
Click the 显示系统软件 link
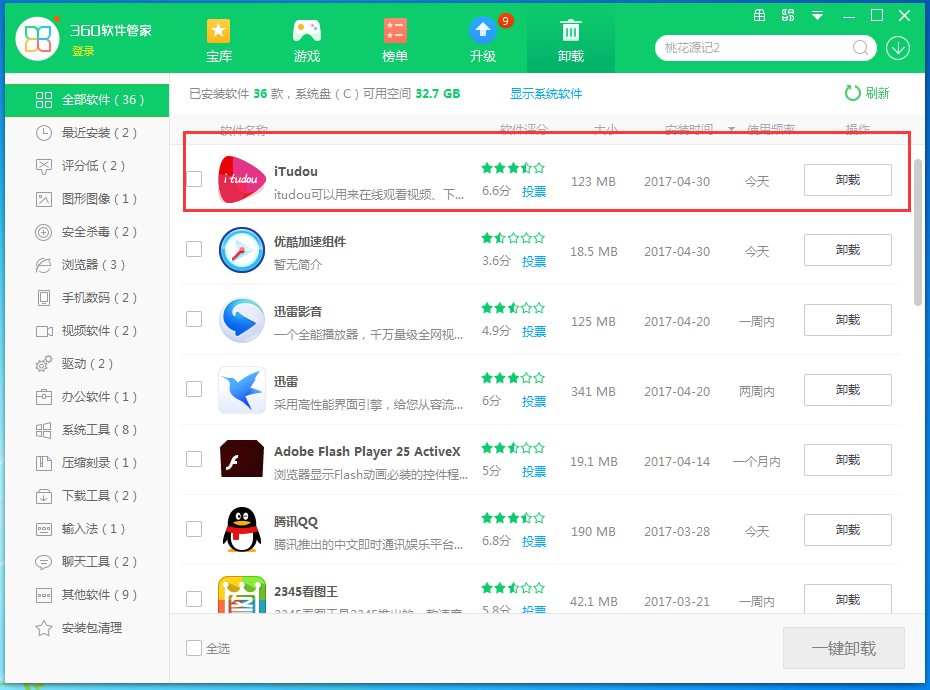[x=546, y=94]
